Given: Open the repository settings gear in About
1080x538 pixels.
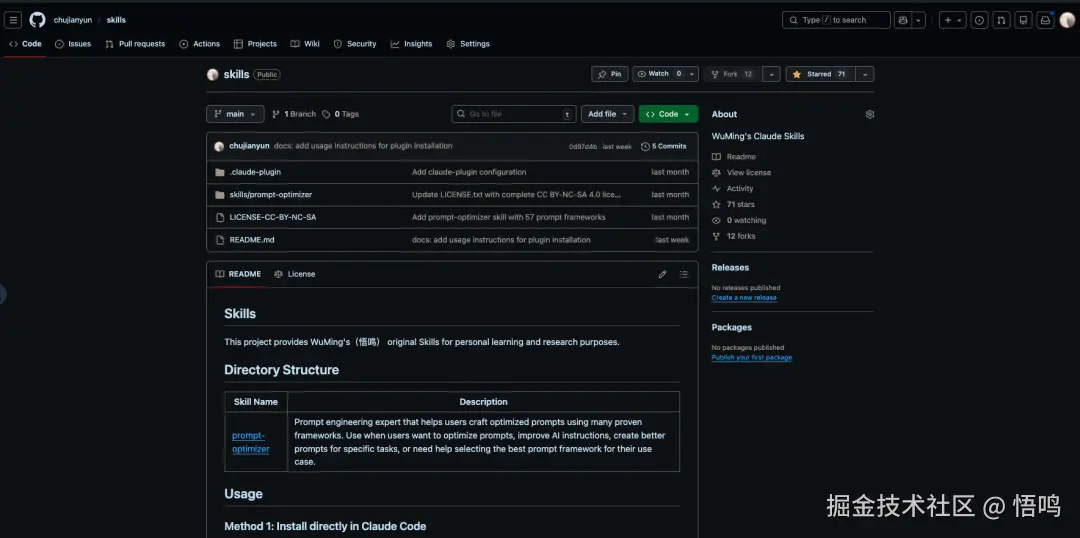Looking at the screenshot, I should pyautogui.click(x=869, y=114).
